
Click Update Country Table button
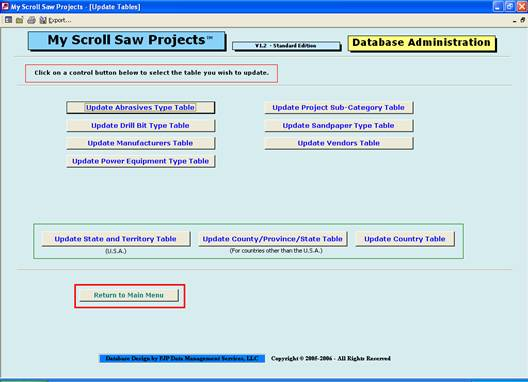tap(405, 239)
